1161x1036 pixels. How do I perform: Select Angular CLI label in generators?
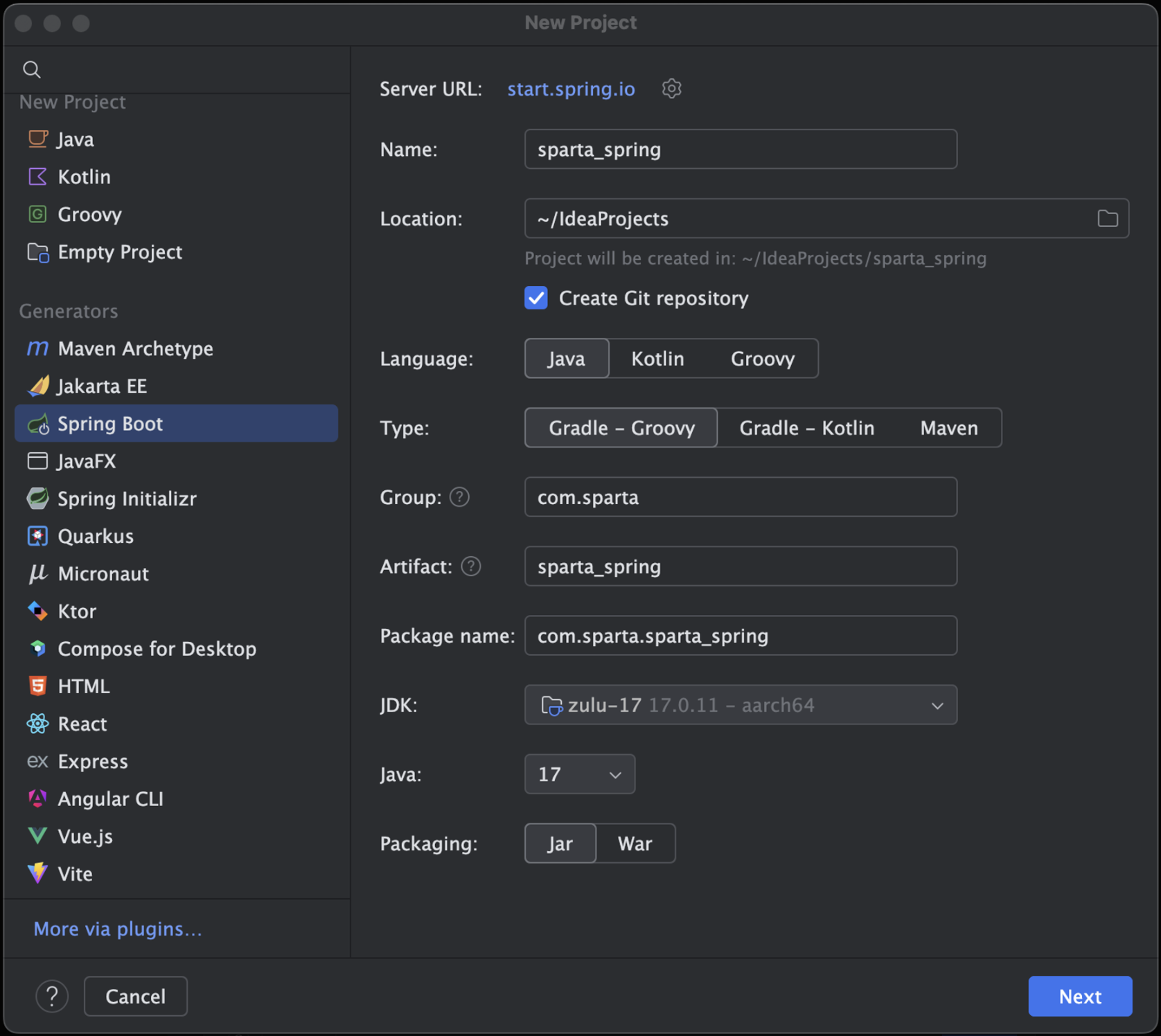tap(111, 798)
